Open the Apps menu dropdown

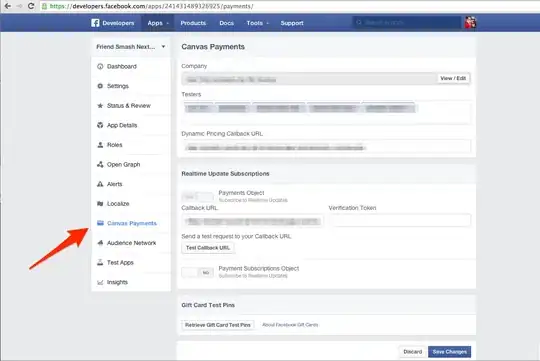click(158, 23)
